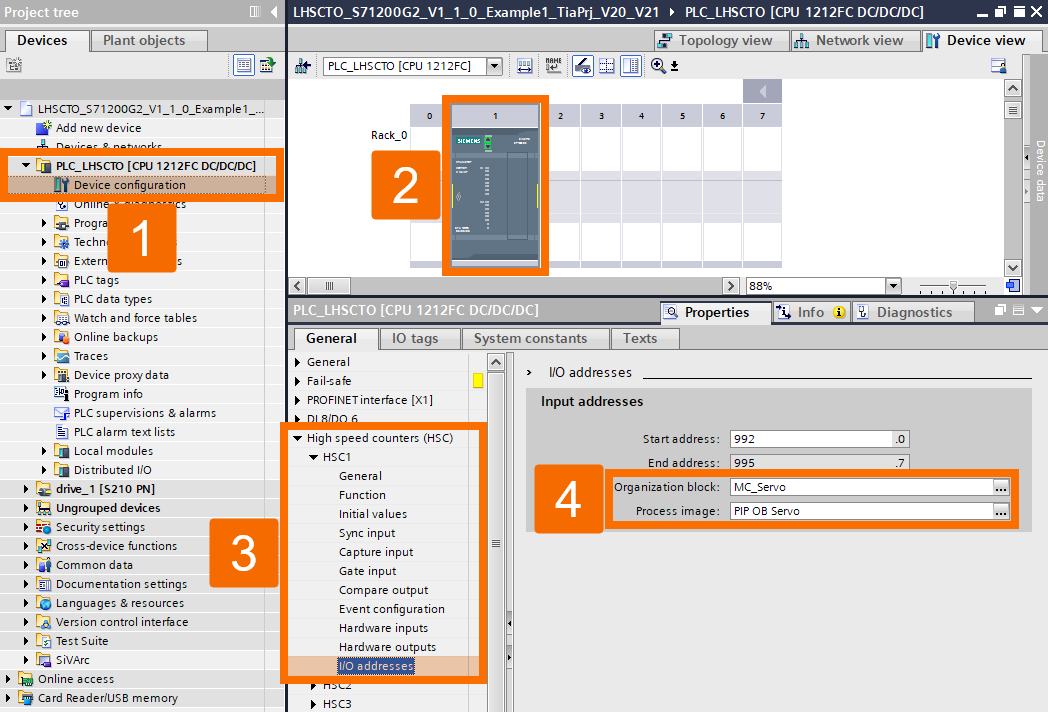Open the Info tab in inspector window
Screen dimensions: 1048x712
pyautogui.click(x=811, y=312)
